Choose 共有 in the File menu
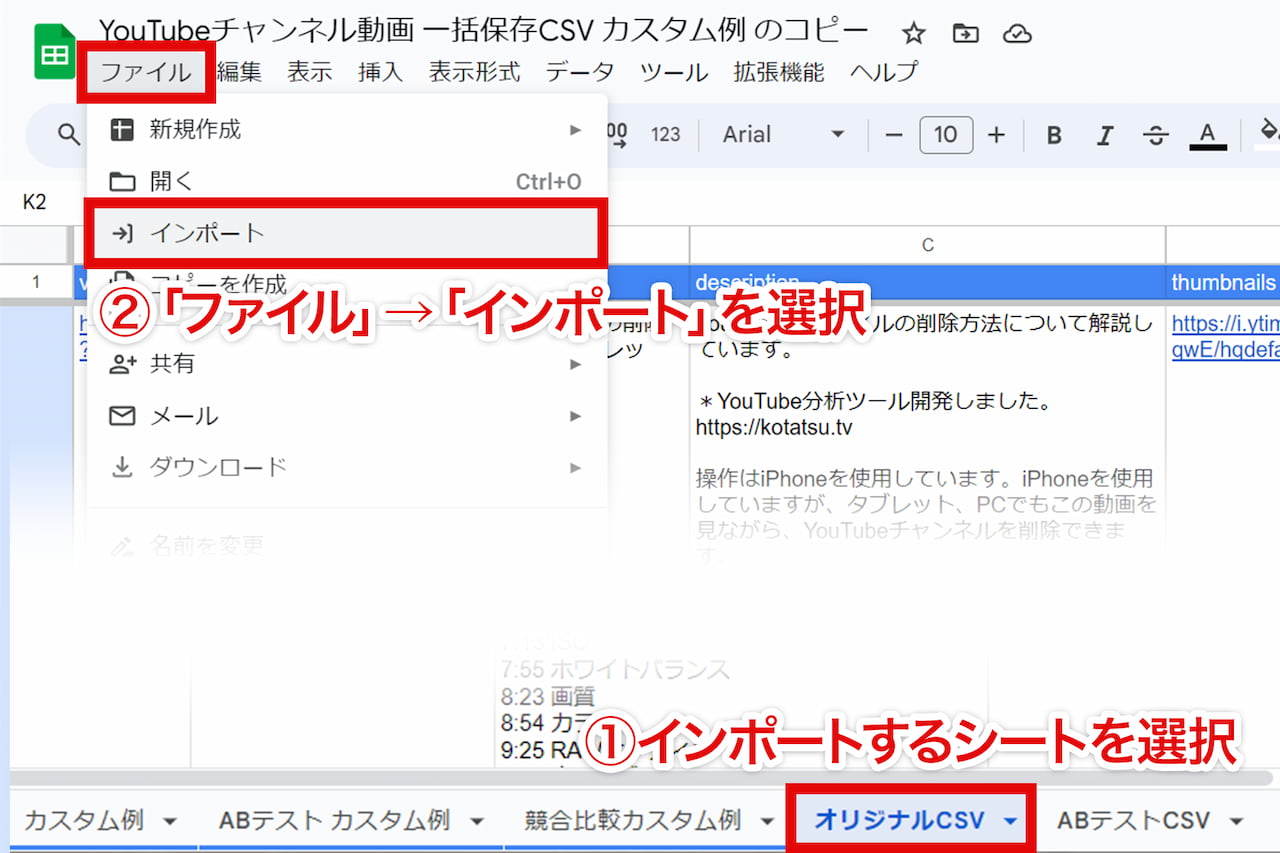This screenshot has width=1280, height=853. pos(347,364)
